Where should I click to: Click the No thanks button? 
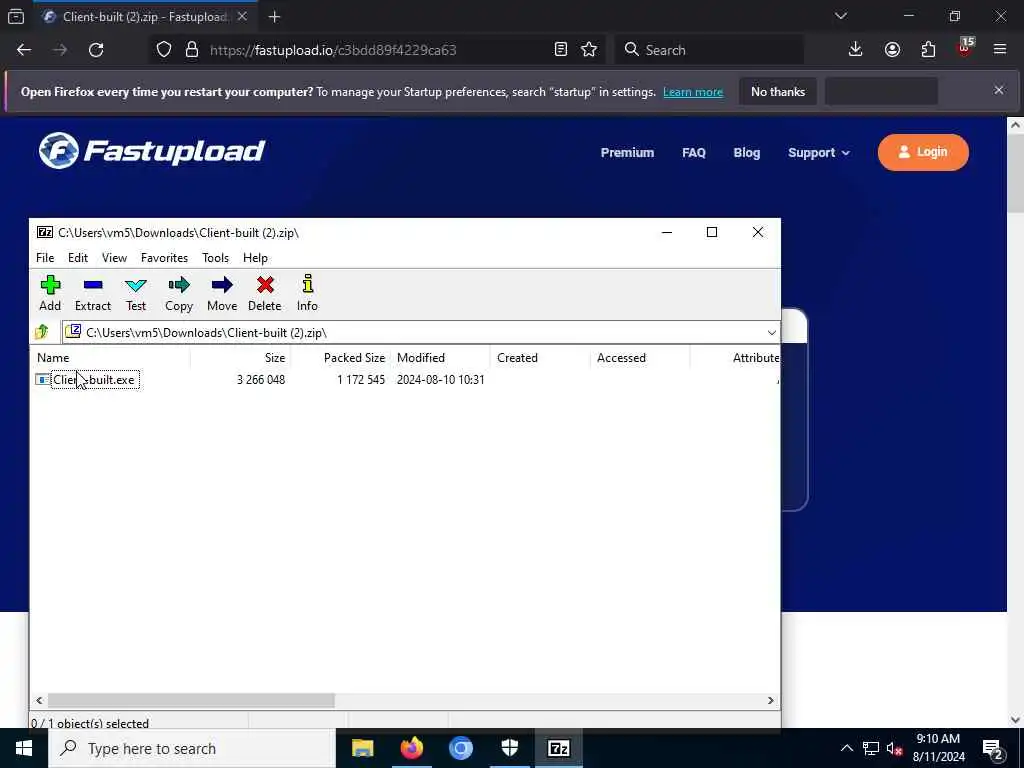click(778, 92)
